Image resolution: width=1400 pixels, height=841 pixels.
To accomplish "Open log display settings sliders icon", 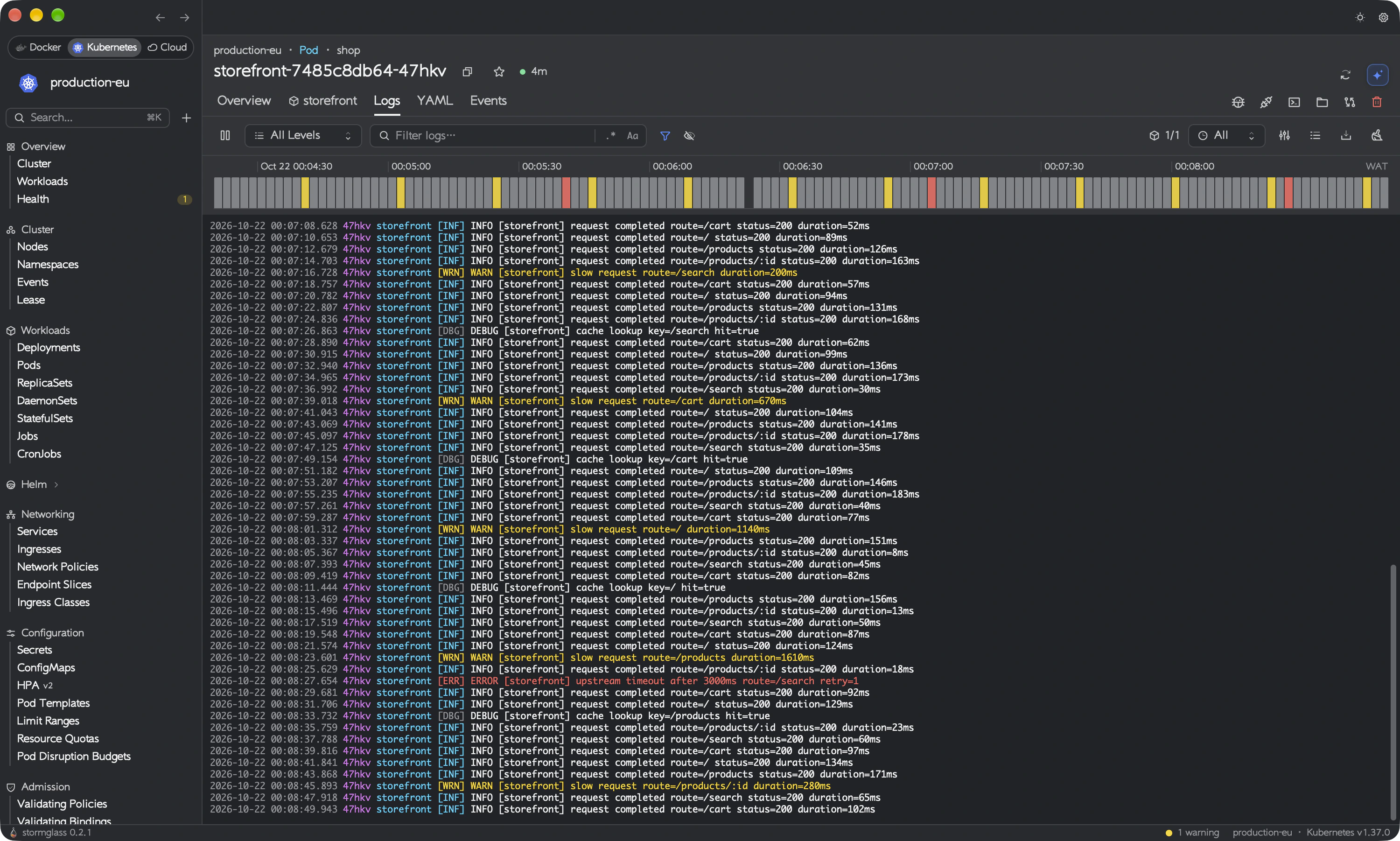I will [1284, 135].
